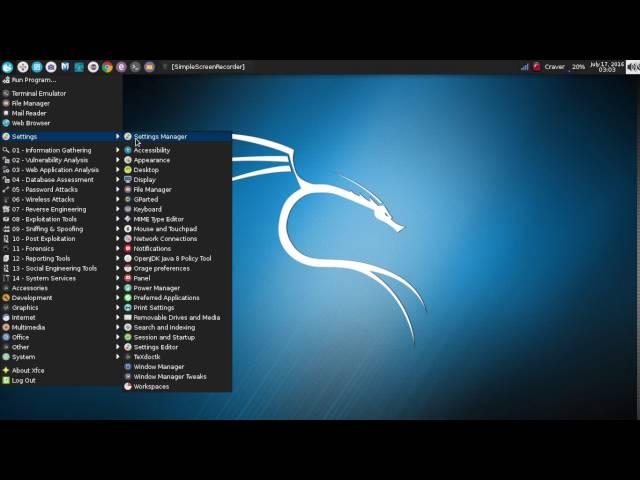Open OpenJDK Java 8 Policy Tool
This screenshot has width=640, height=480.
point(177,258)
